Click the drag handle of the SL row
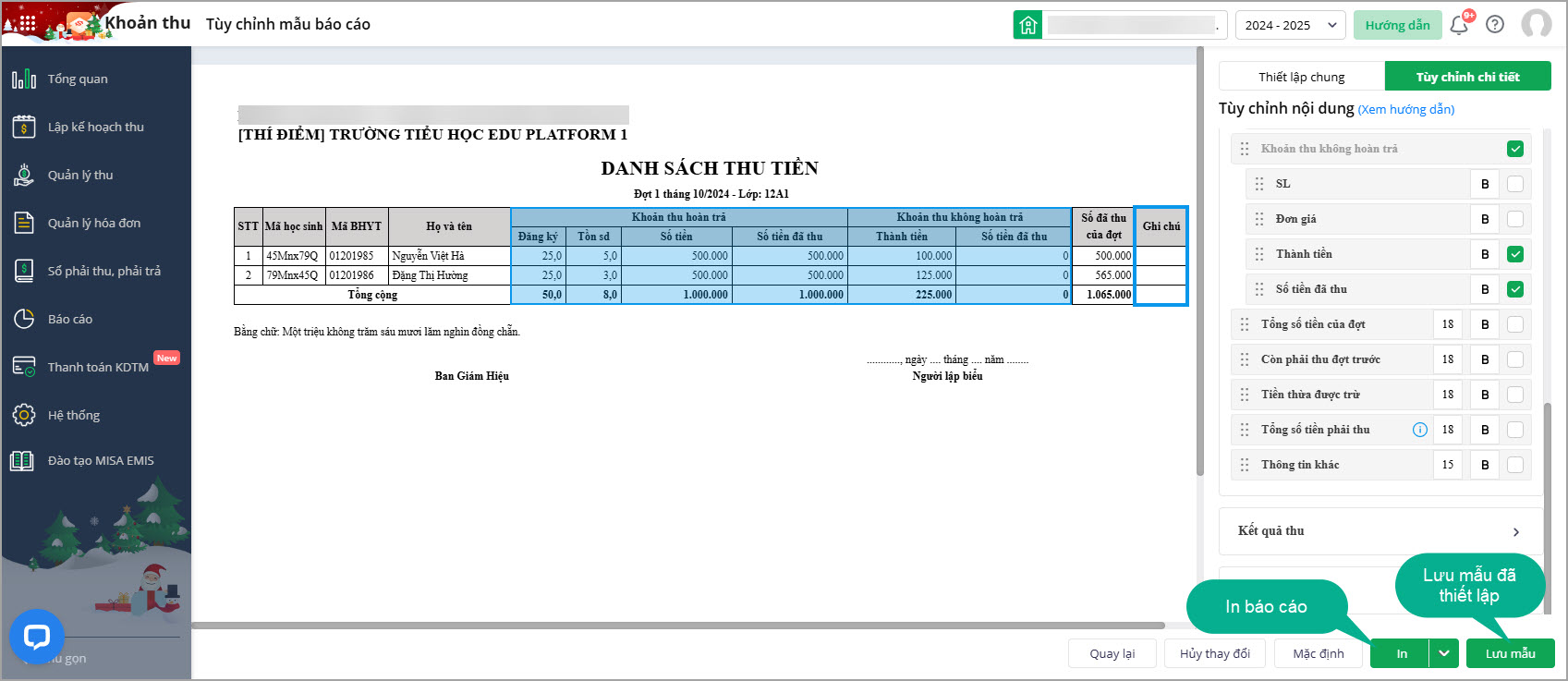 1259,184
